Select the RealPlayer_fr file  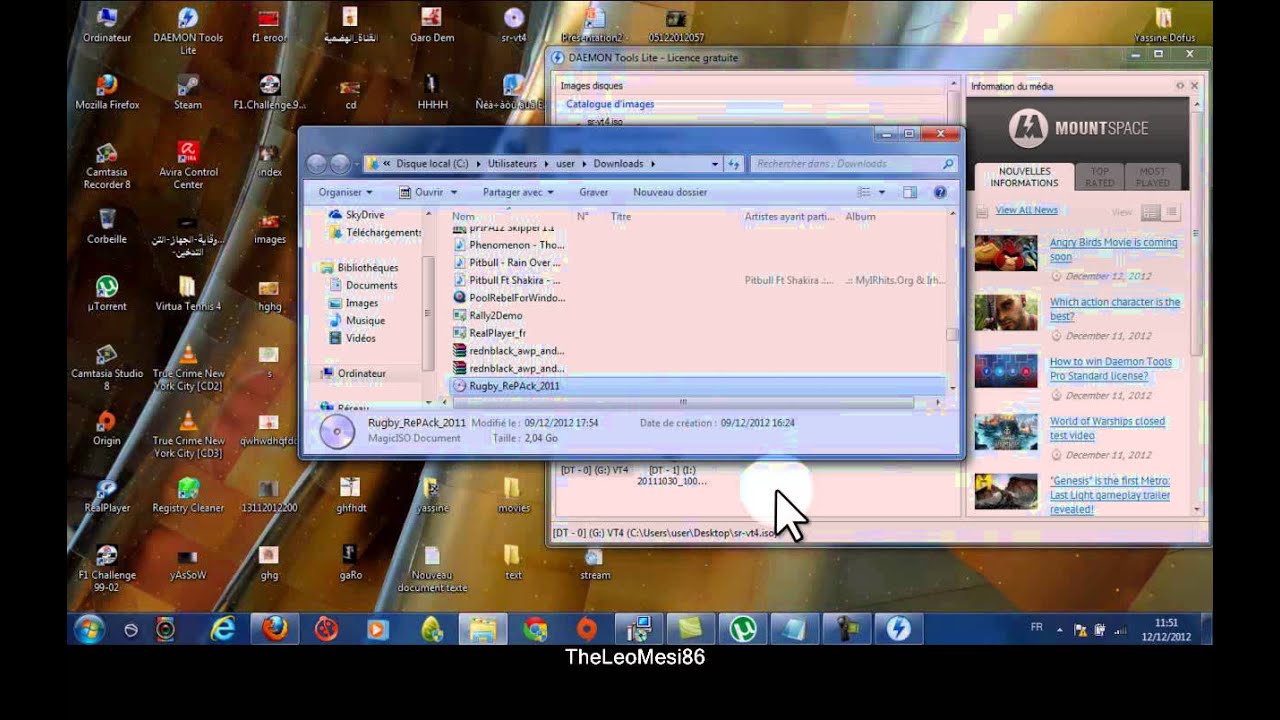pyautogui.click(x=490, y=333)
